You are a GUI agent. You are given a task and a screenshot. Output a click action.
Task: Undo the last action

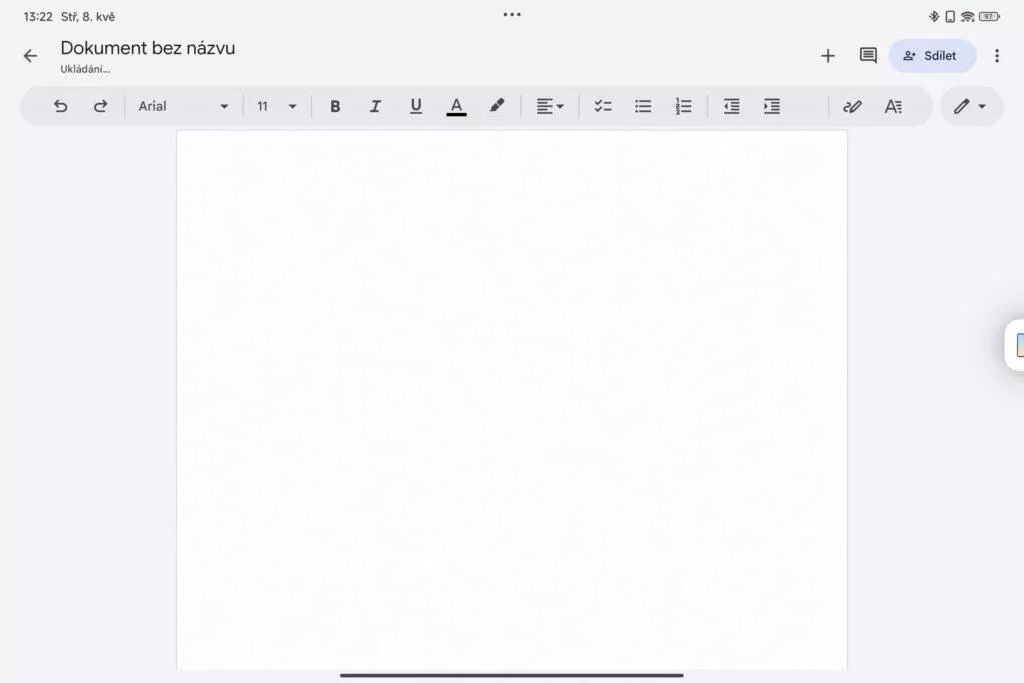pos(60,106)
